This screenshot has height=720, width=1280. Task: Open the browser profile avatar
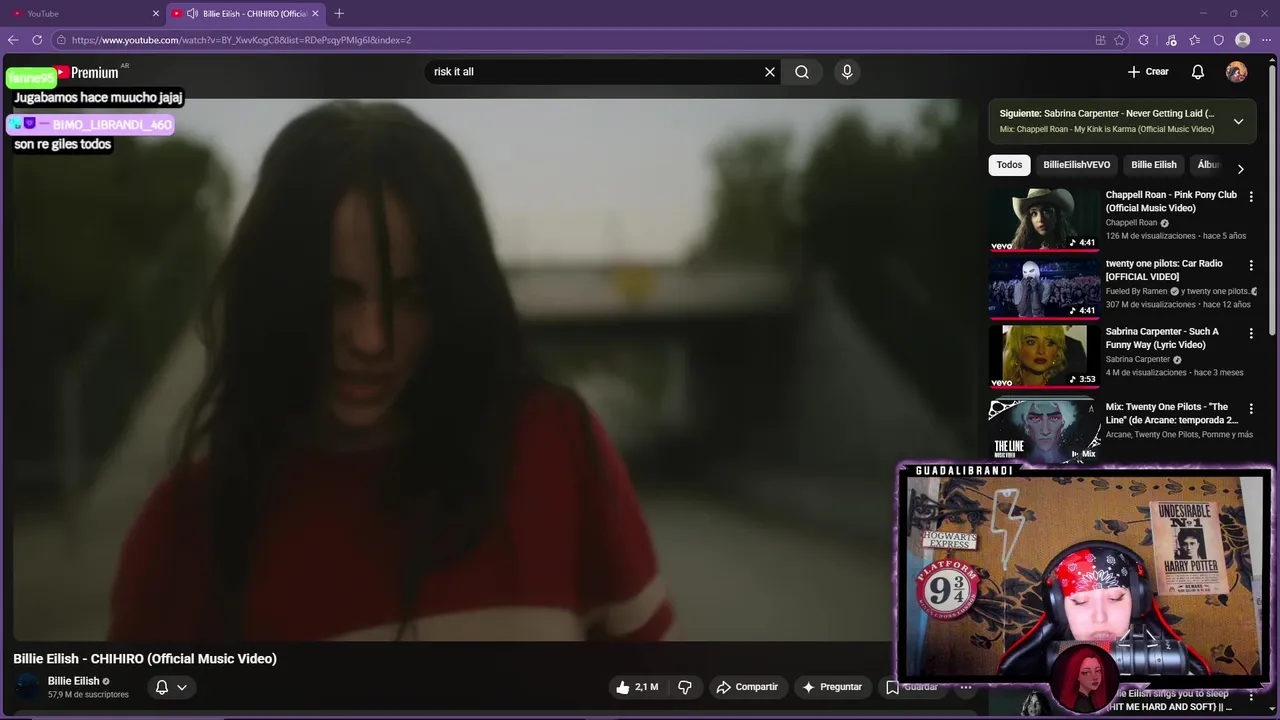(1243, 40)
